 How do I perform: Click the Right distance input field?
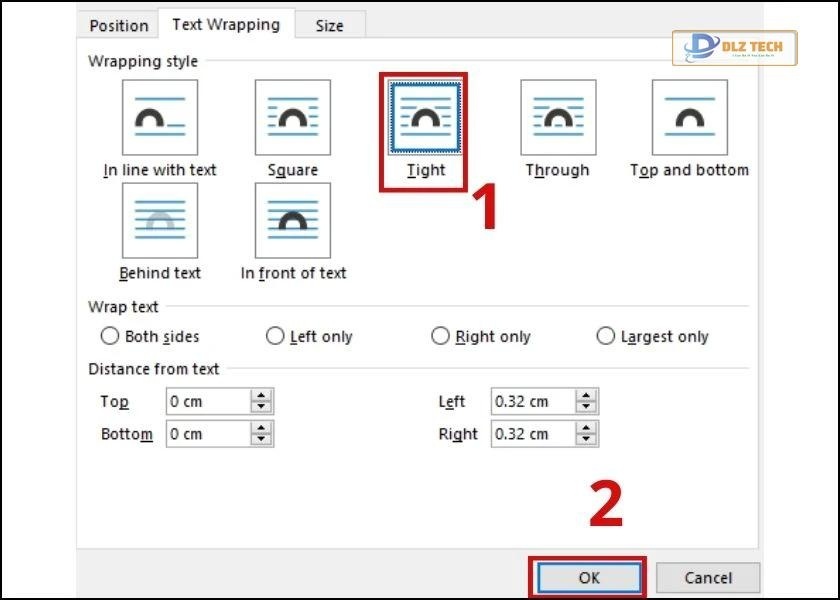pyautogui.click(x=531, y=434)
